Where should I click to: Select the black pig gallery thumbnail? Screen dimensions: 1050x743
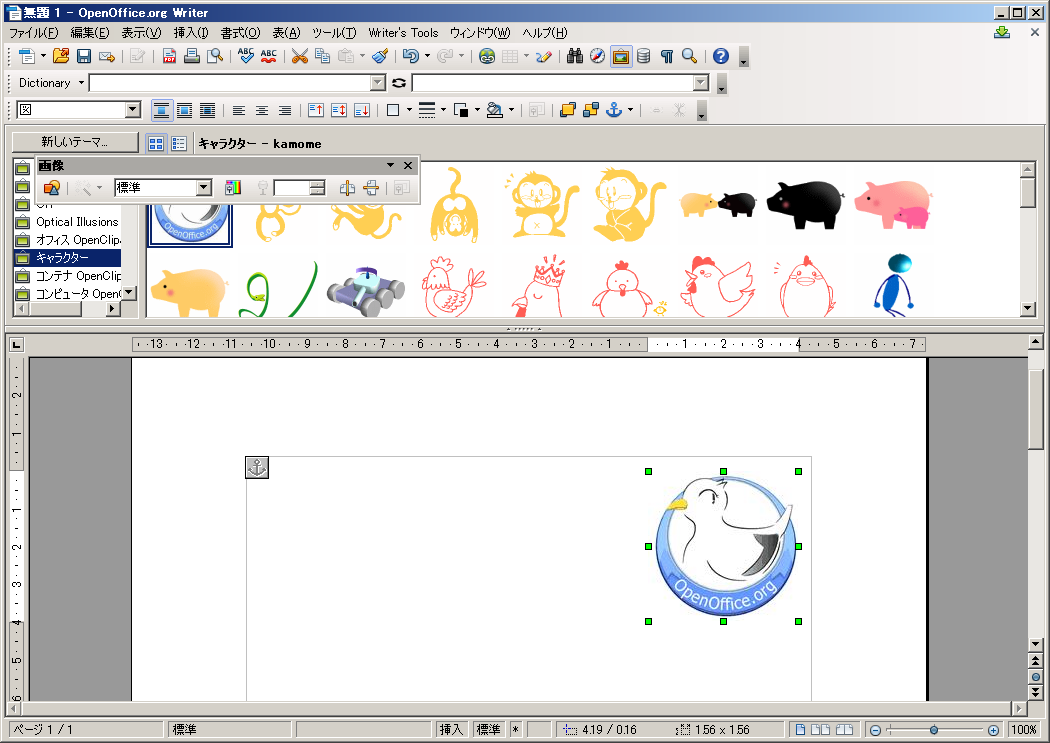805,203
